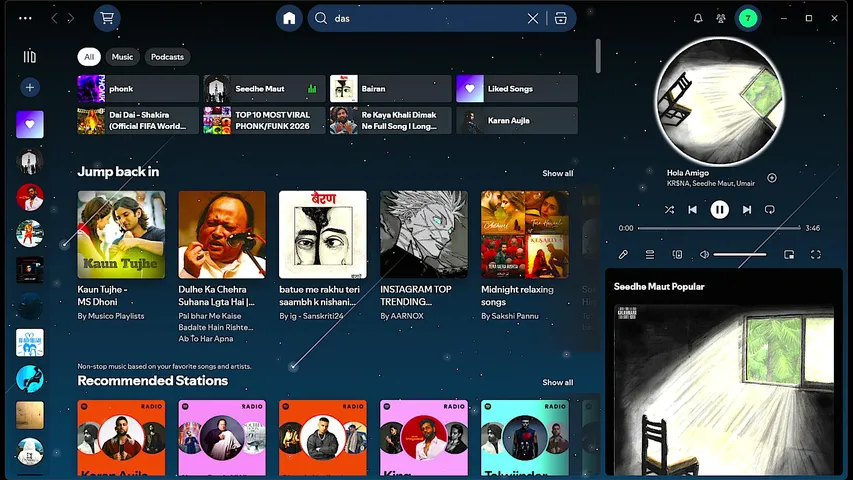Viewport: 853px width, 480px height.
Task: Click the song progress bar
Action: 719,228
